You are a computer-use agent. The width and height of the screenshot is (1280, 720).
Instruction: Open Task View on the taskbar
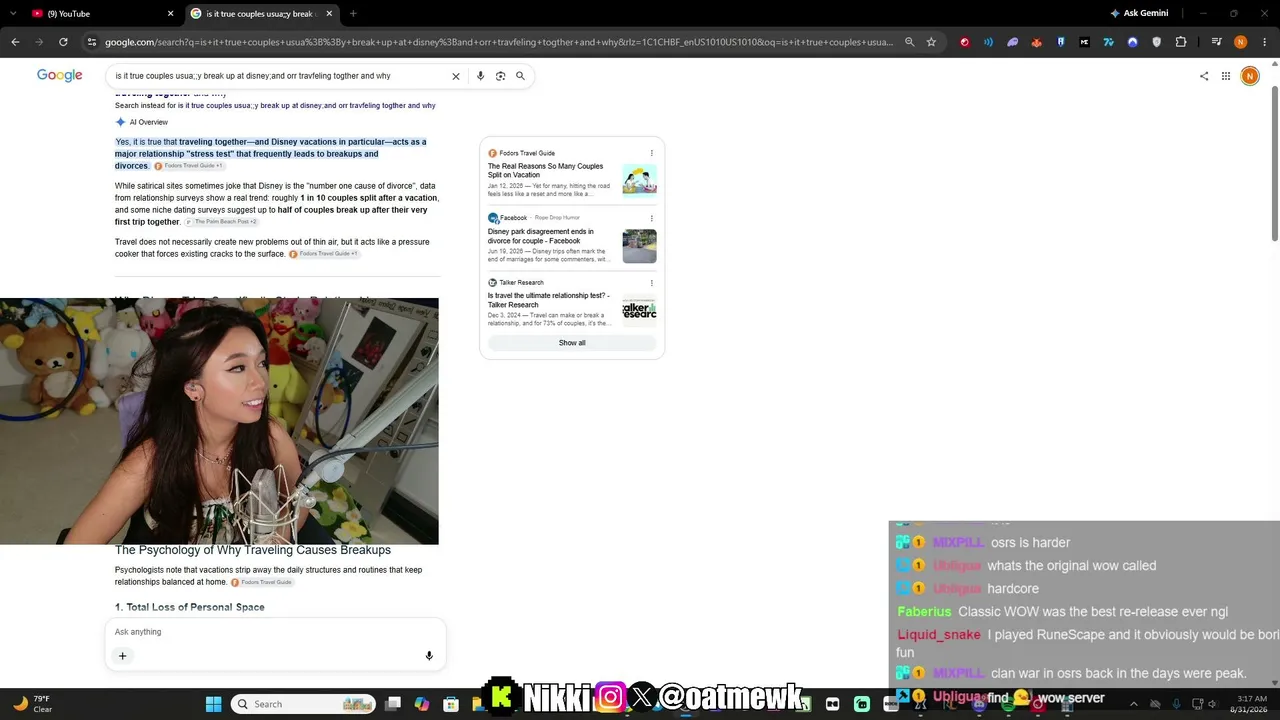click(x=394, y=704)
